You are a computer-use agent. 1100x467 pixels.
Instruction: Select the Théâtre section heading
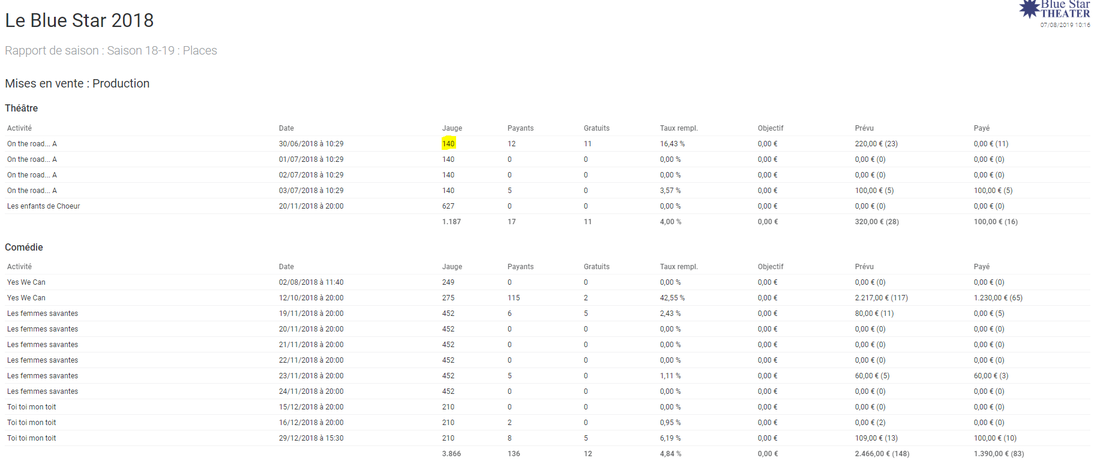pos(21,108)
